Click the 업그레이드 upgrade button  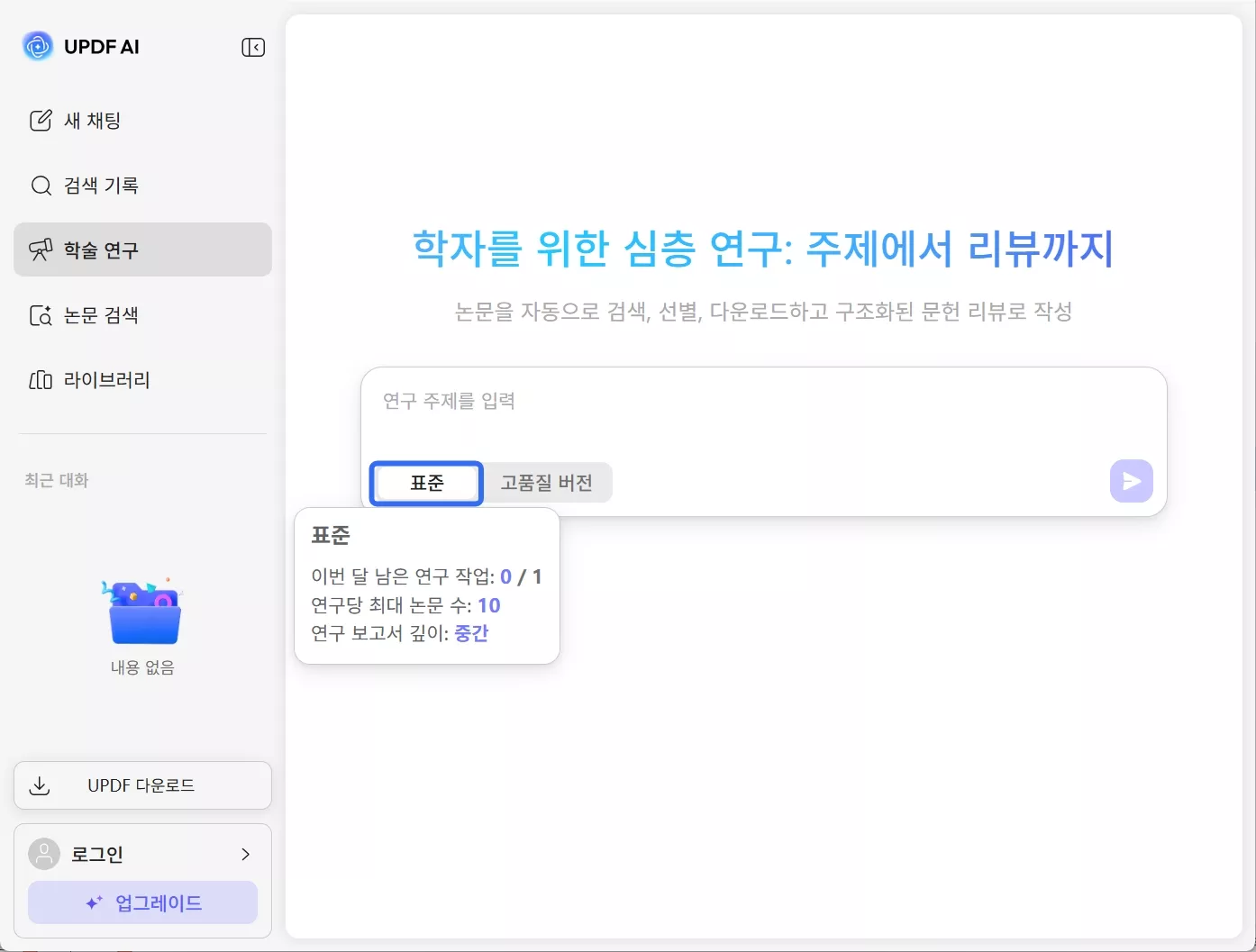141,902
